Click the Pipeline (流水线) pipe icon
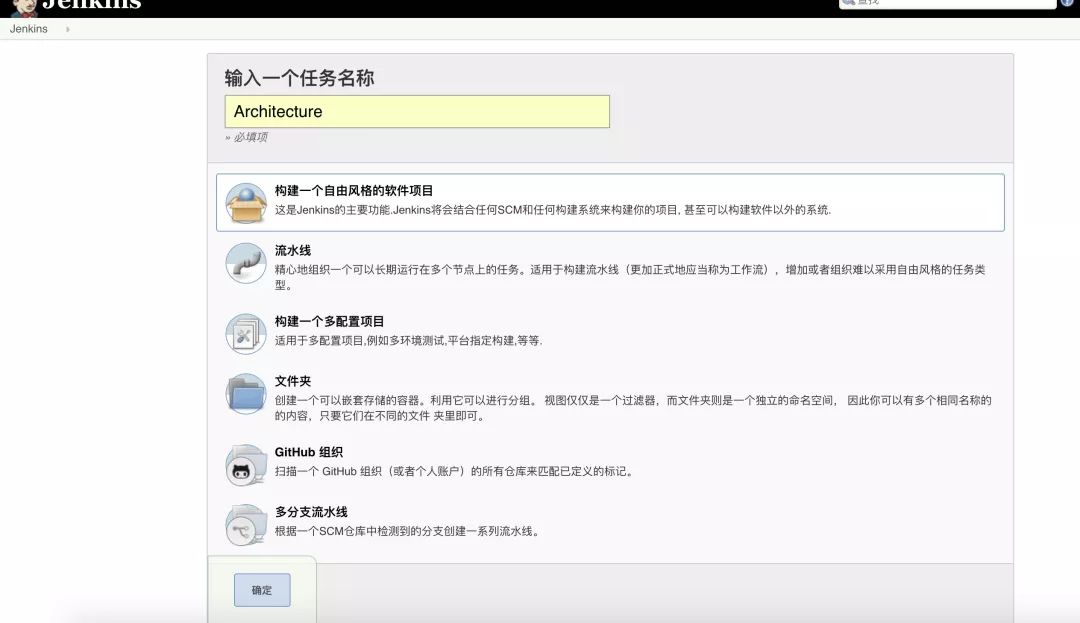Screen dimensions: 1080x623 point(246,263)
